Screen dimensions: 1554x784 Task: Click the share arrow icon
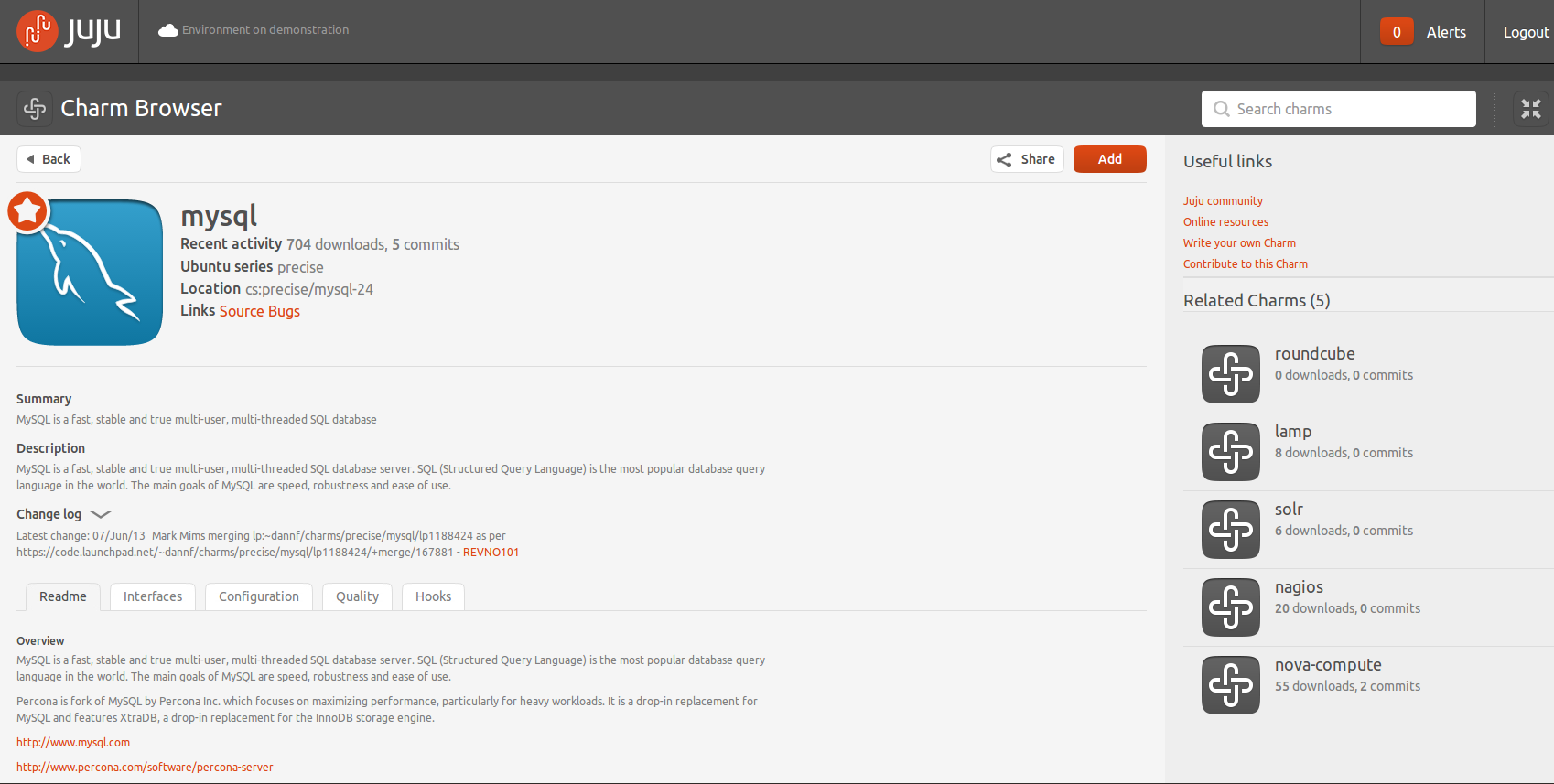click(1004, 159)
